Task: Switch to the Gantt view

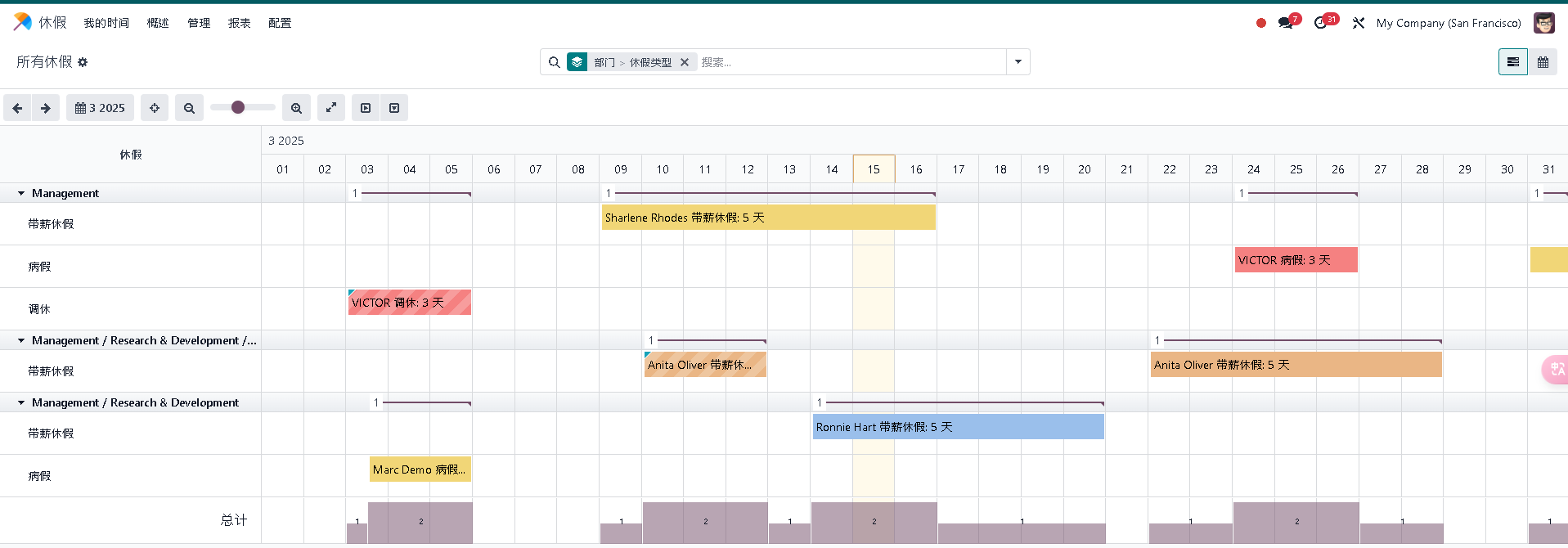Action: point(1512,62)
